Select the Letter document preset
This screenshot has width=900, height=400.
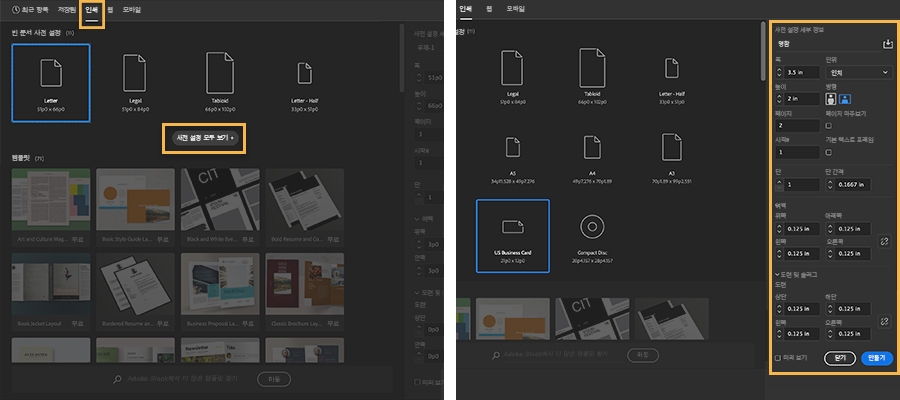(51, 83)
